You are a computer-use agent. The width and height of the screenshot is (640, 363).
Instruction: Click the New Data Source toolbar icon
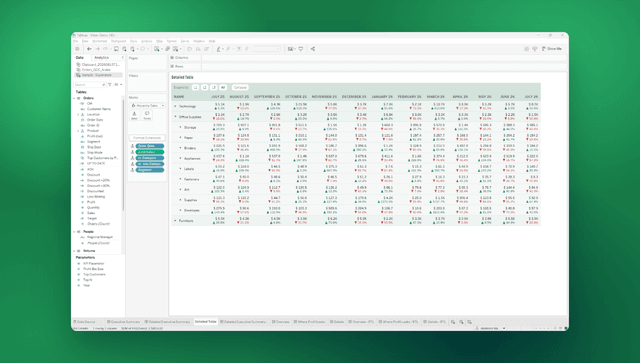click(x=124, y=49)
